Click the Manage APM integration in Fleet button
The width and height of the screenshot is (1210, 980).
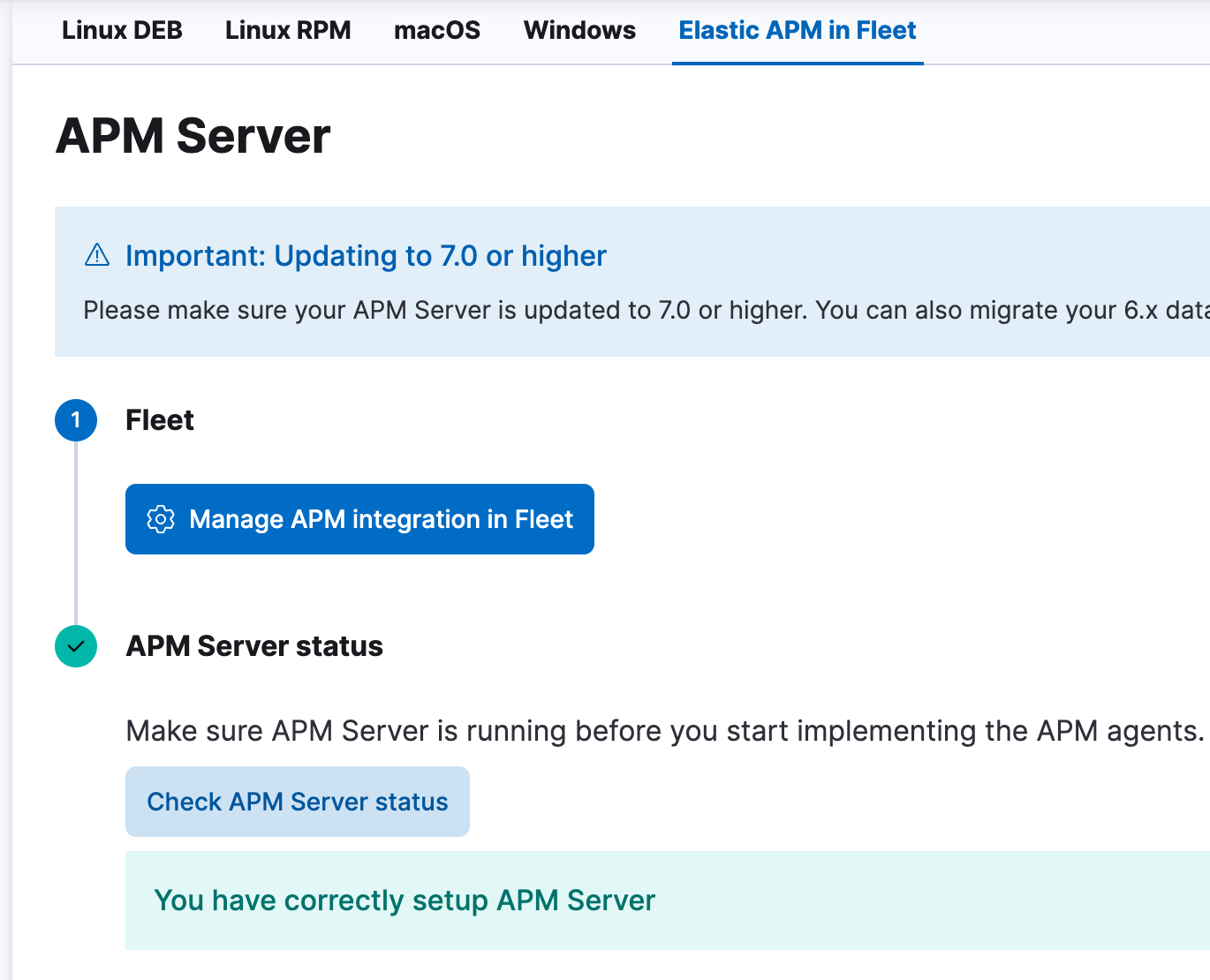tap(359, 519)
